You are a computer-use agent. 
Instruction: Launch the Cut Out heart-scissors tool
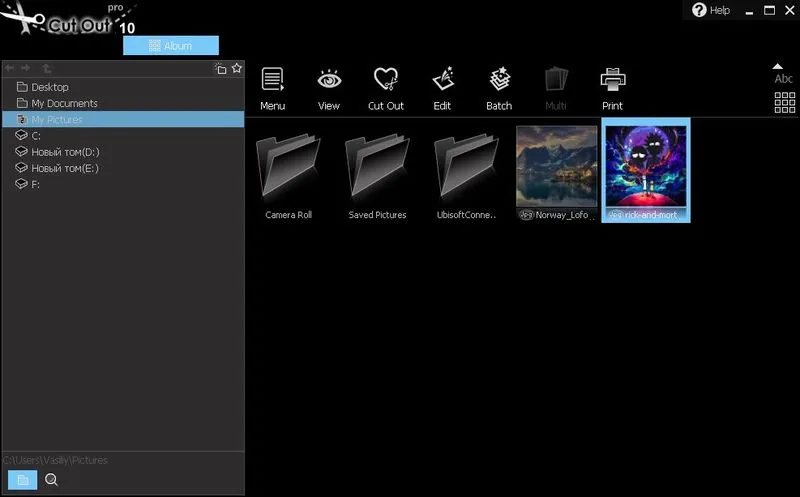click(386, 89)
